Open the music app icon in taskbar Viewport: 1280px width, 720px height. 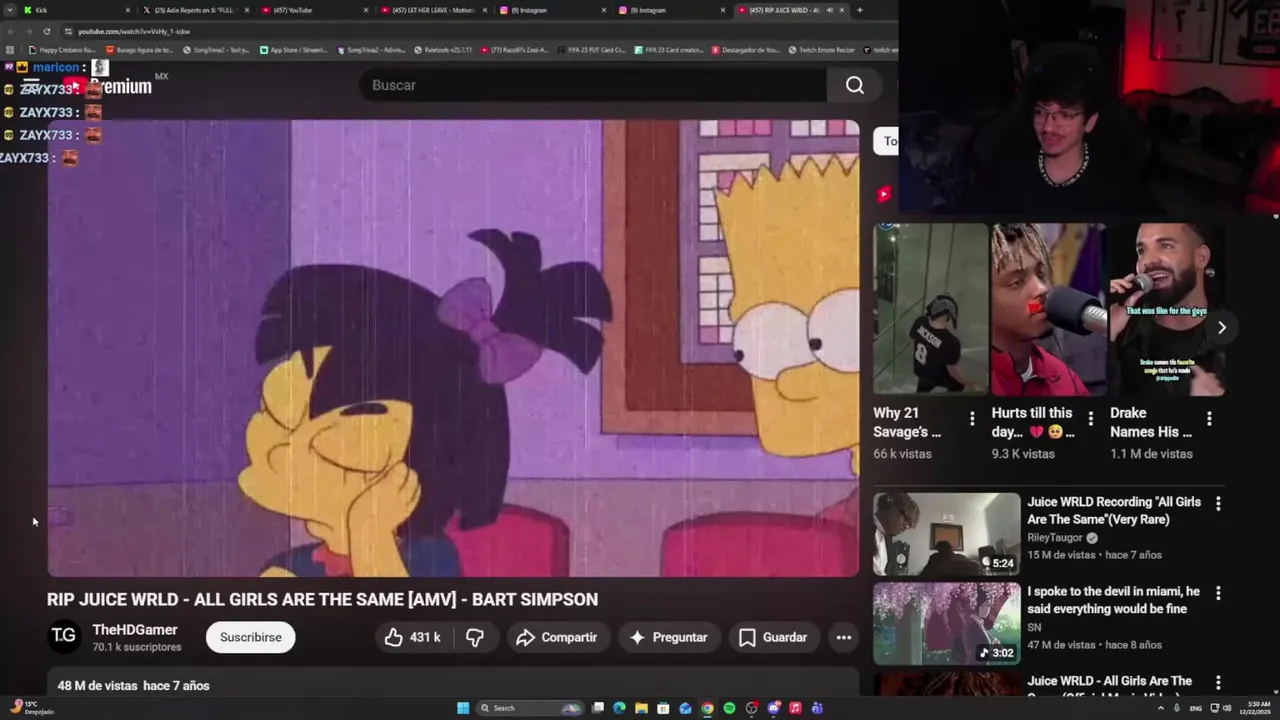click(795, 708)
